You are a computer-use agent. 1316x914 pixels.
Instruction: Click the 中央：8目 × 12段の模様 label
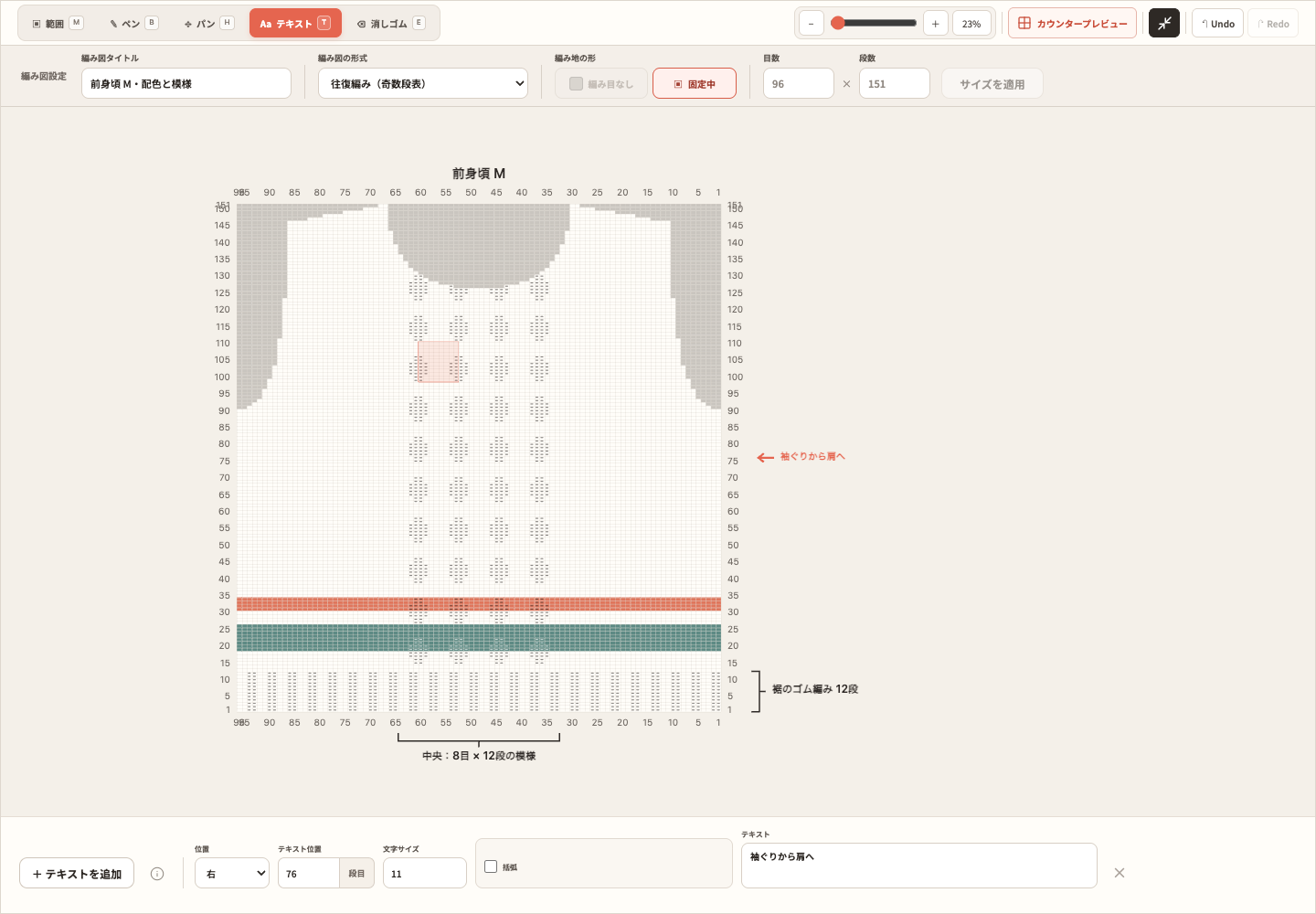[x=479, y=756]
